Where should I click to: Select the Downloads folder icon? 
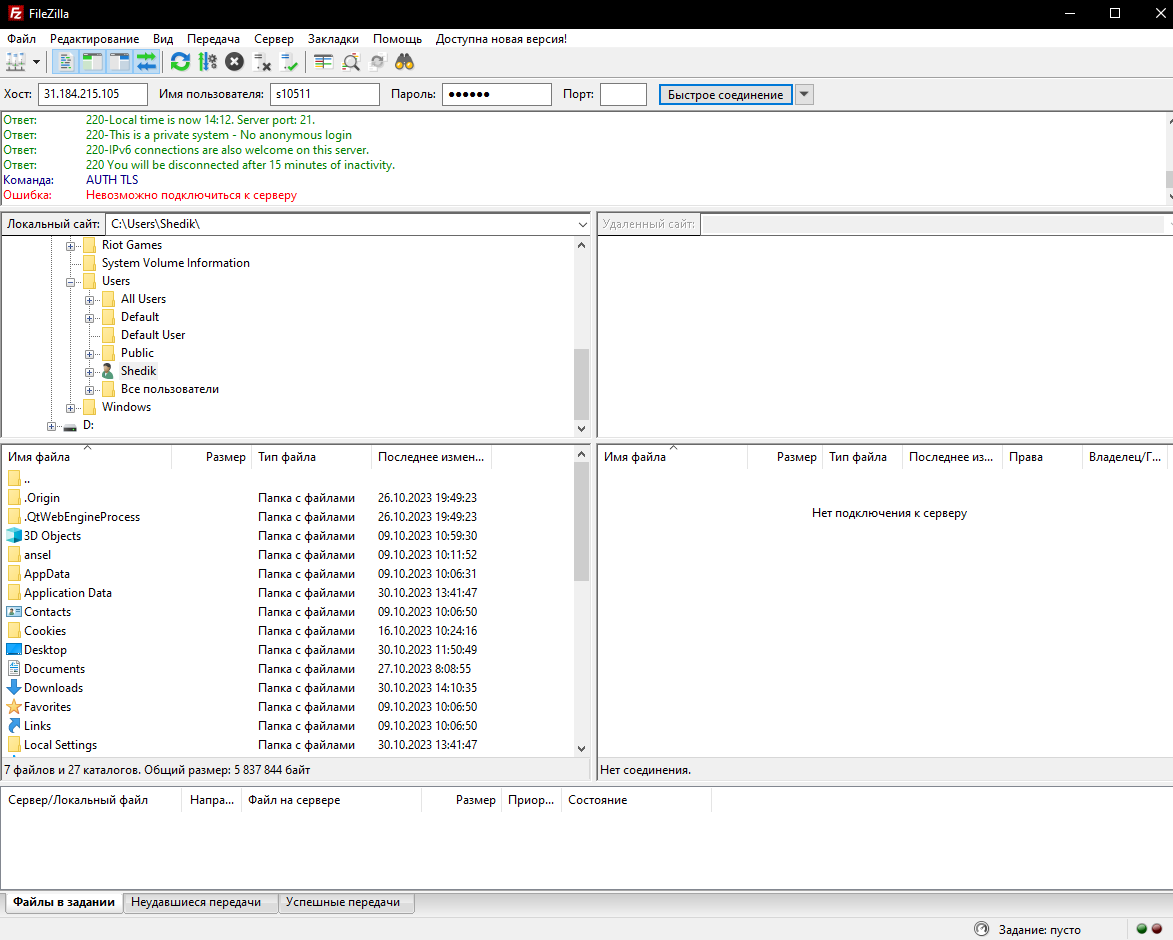point(14,687)
